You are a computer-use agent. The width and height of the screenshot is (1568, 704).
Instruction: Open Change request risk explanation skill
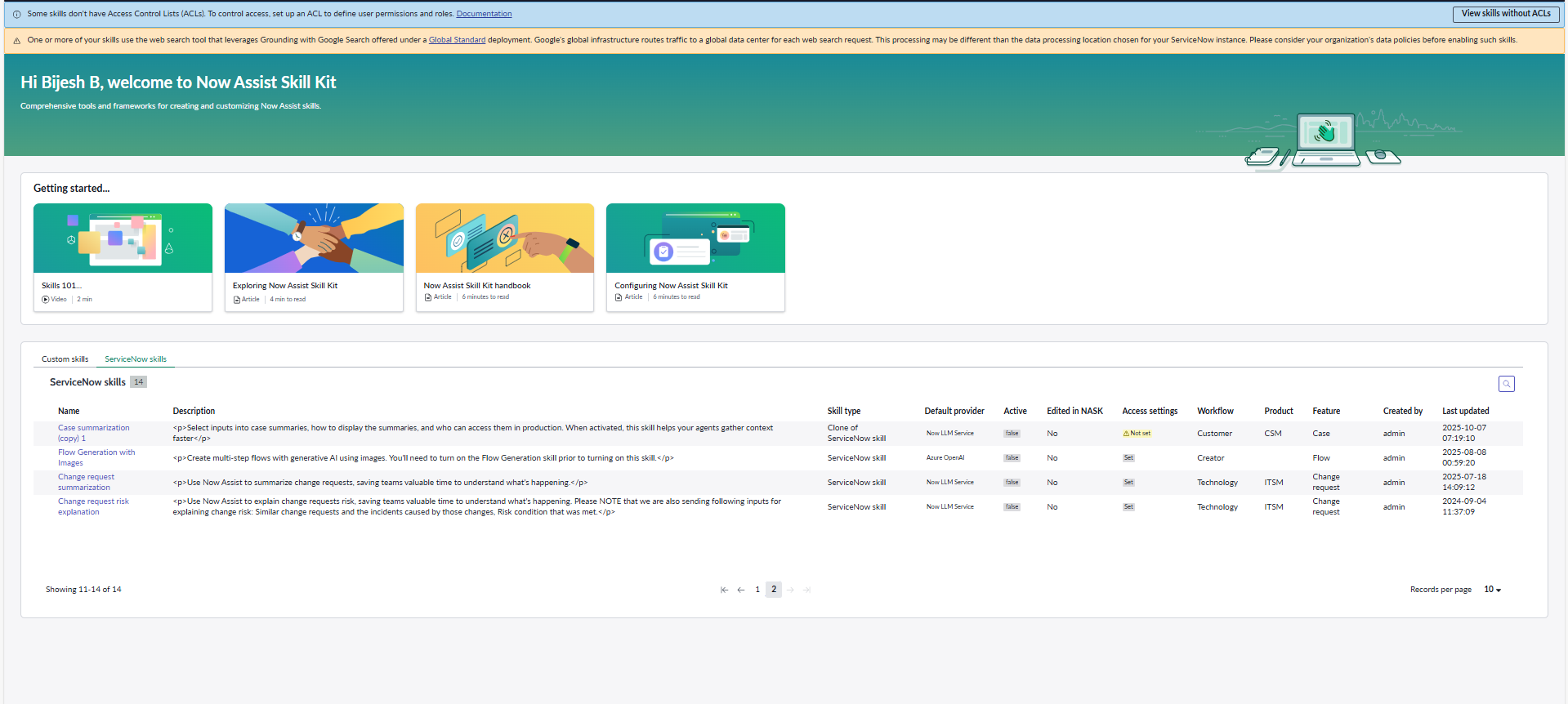tap(93, 506)
